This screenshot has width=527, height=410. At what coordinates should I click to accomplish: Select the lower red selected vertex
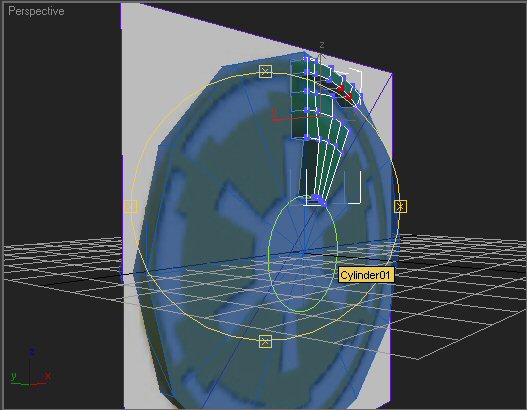349,97
